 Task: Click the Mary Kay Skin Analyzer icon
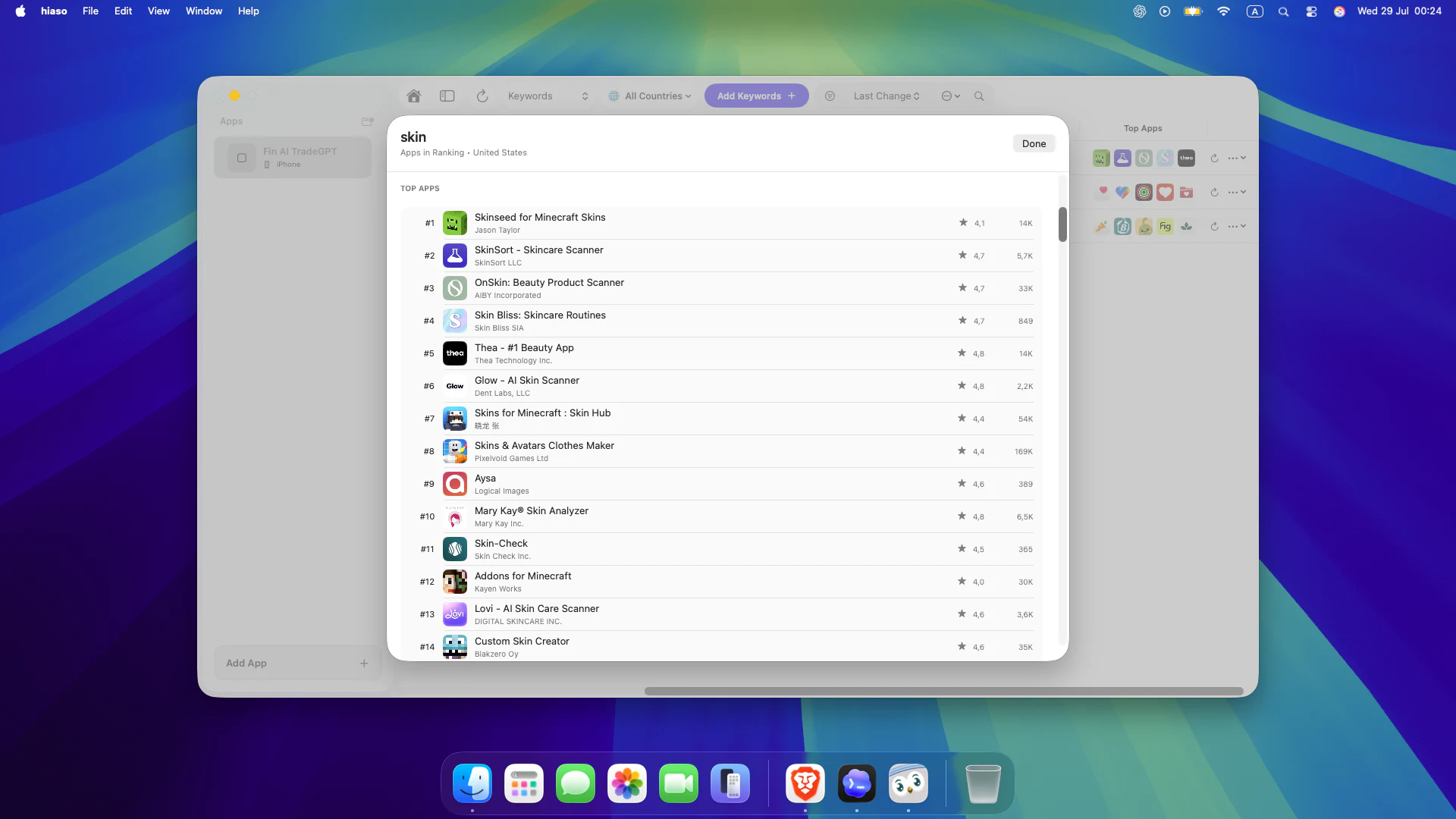[455, 517]
